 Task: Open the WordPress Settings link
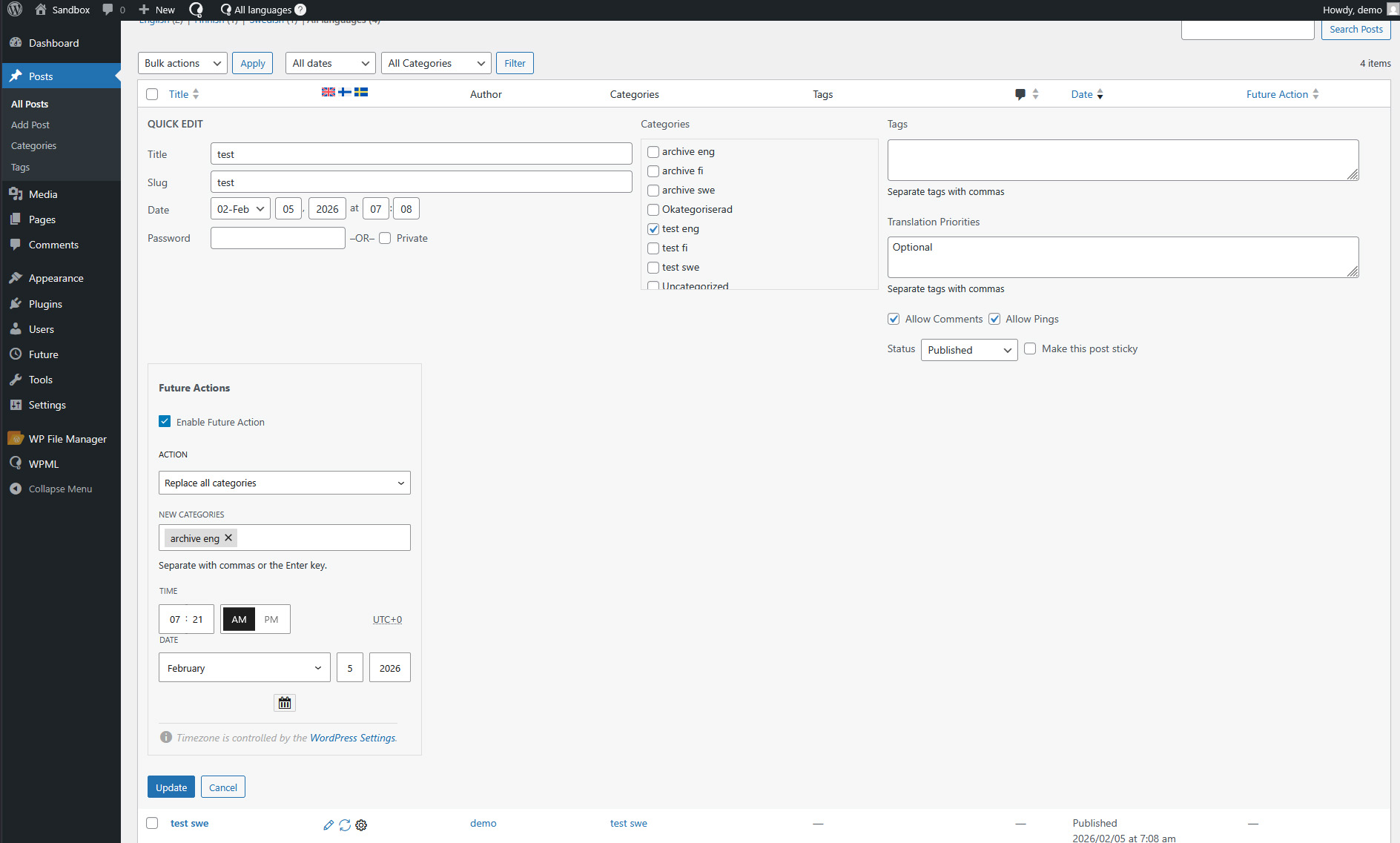pyautogui.click(x=352, y=738)
